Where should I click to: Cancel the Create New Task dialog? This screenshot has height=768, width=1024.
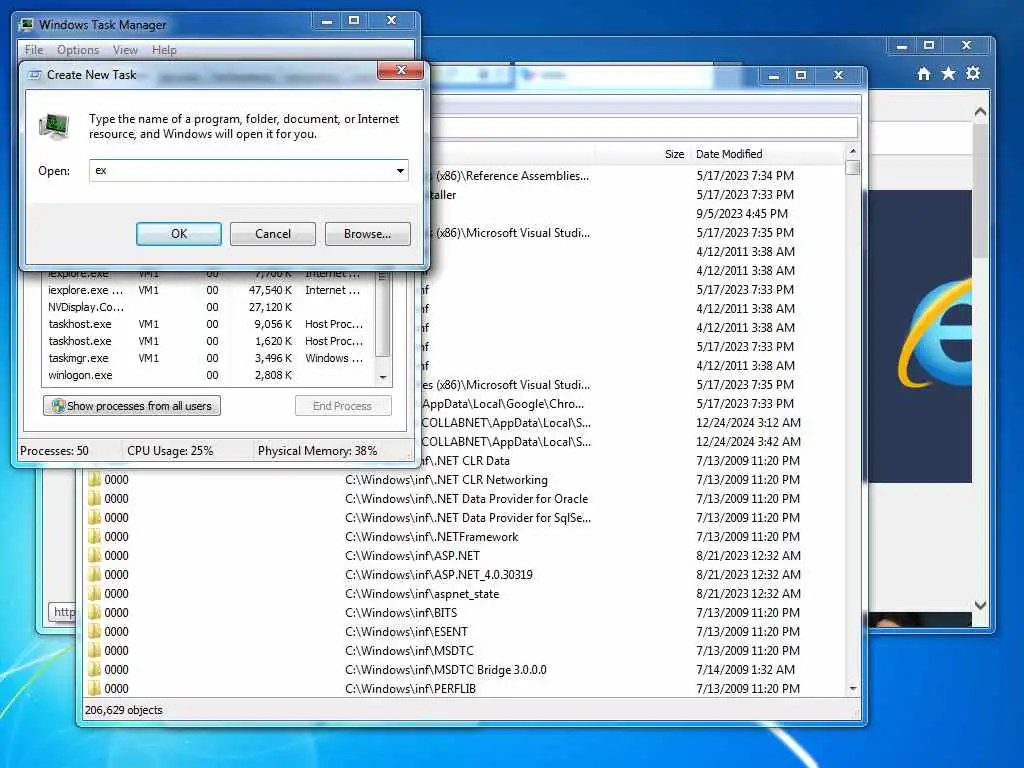point(272,234)
